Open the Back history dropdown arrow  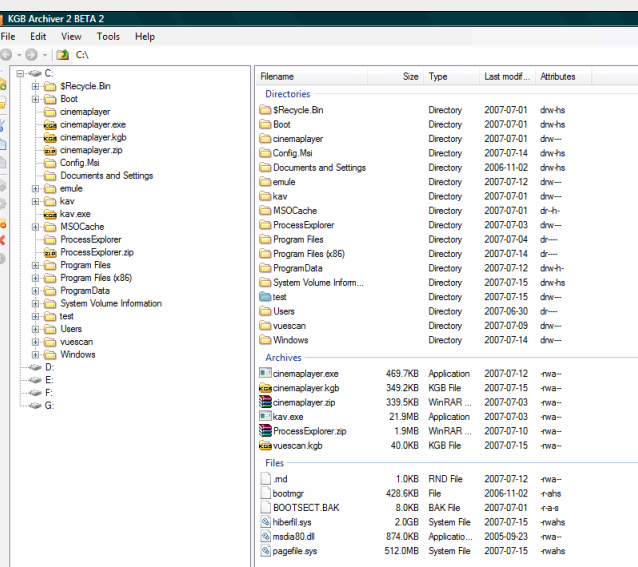click(19, 55)
